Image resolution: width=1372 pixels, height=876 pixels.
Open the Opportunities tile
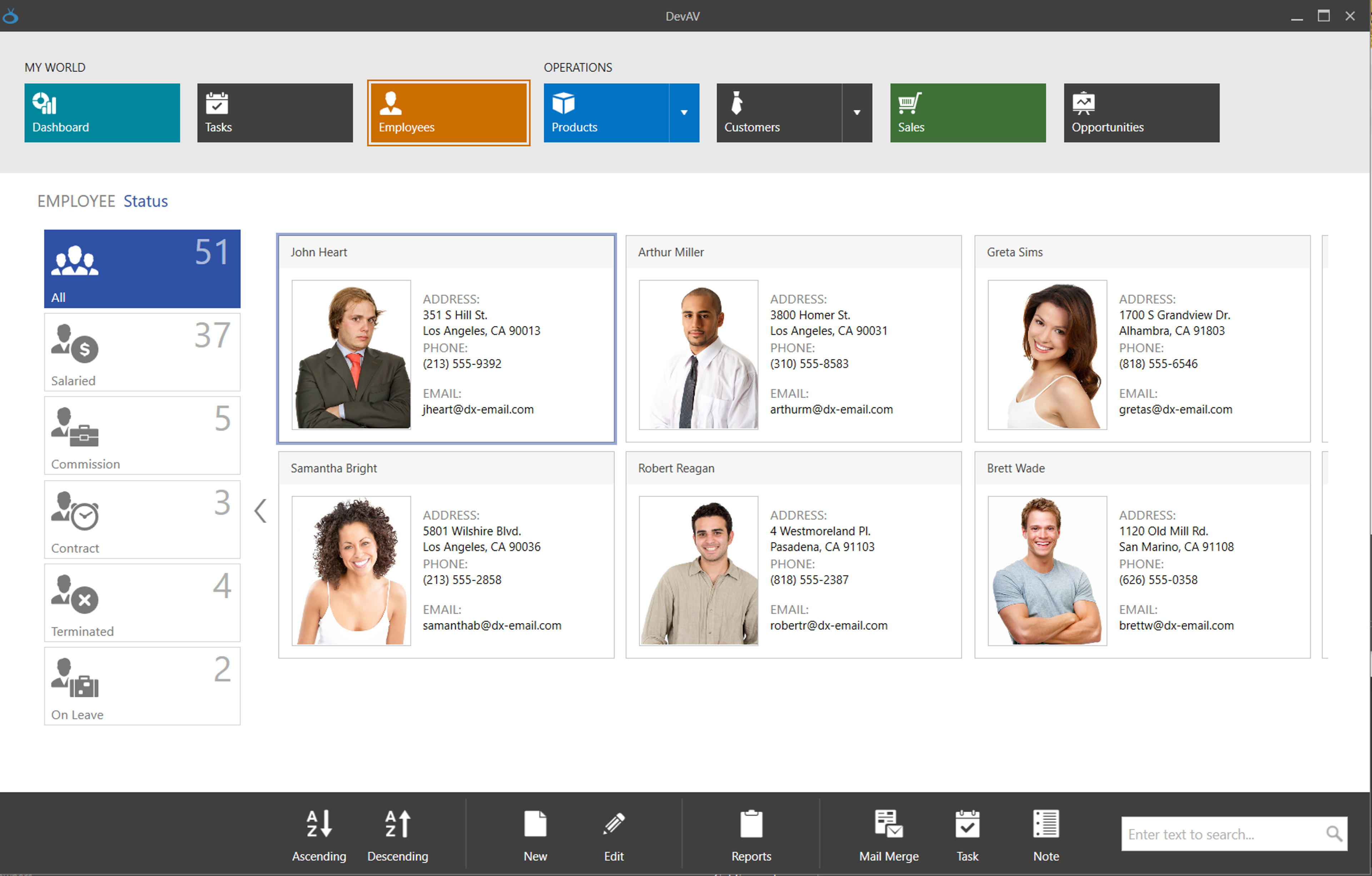pos(1142,113)
